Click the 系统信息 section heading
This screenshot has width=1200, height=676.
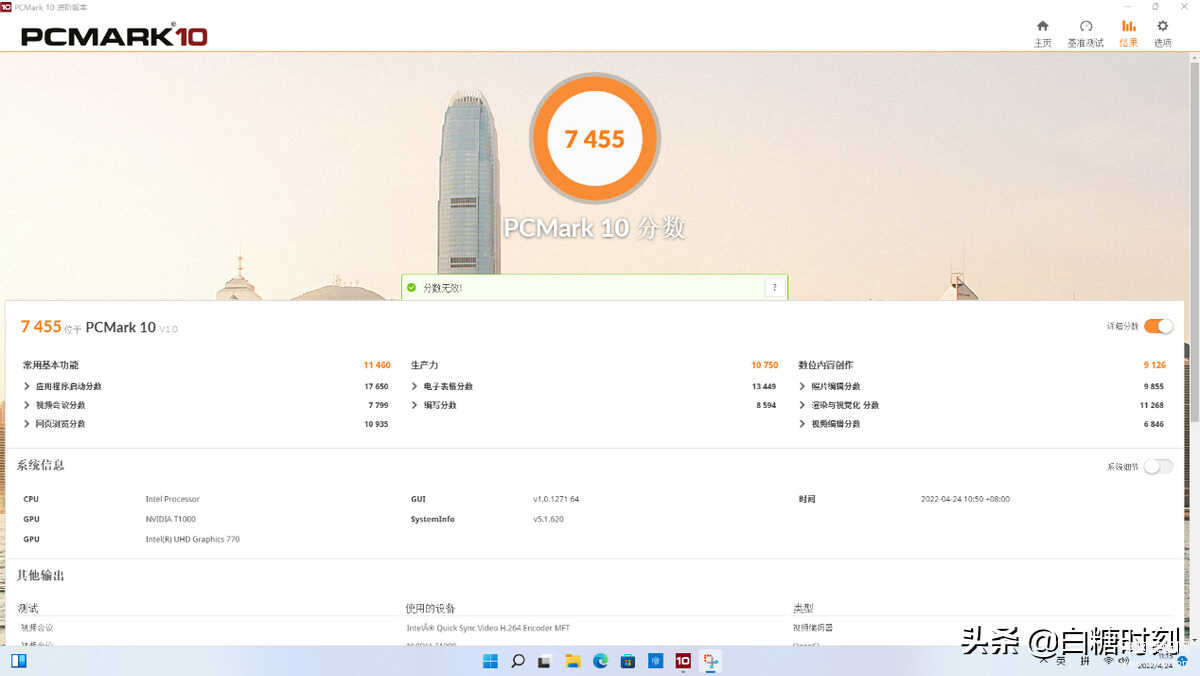[x=40, y=465]
